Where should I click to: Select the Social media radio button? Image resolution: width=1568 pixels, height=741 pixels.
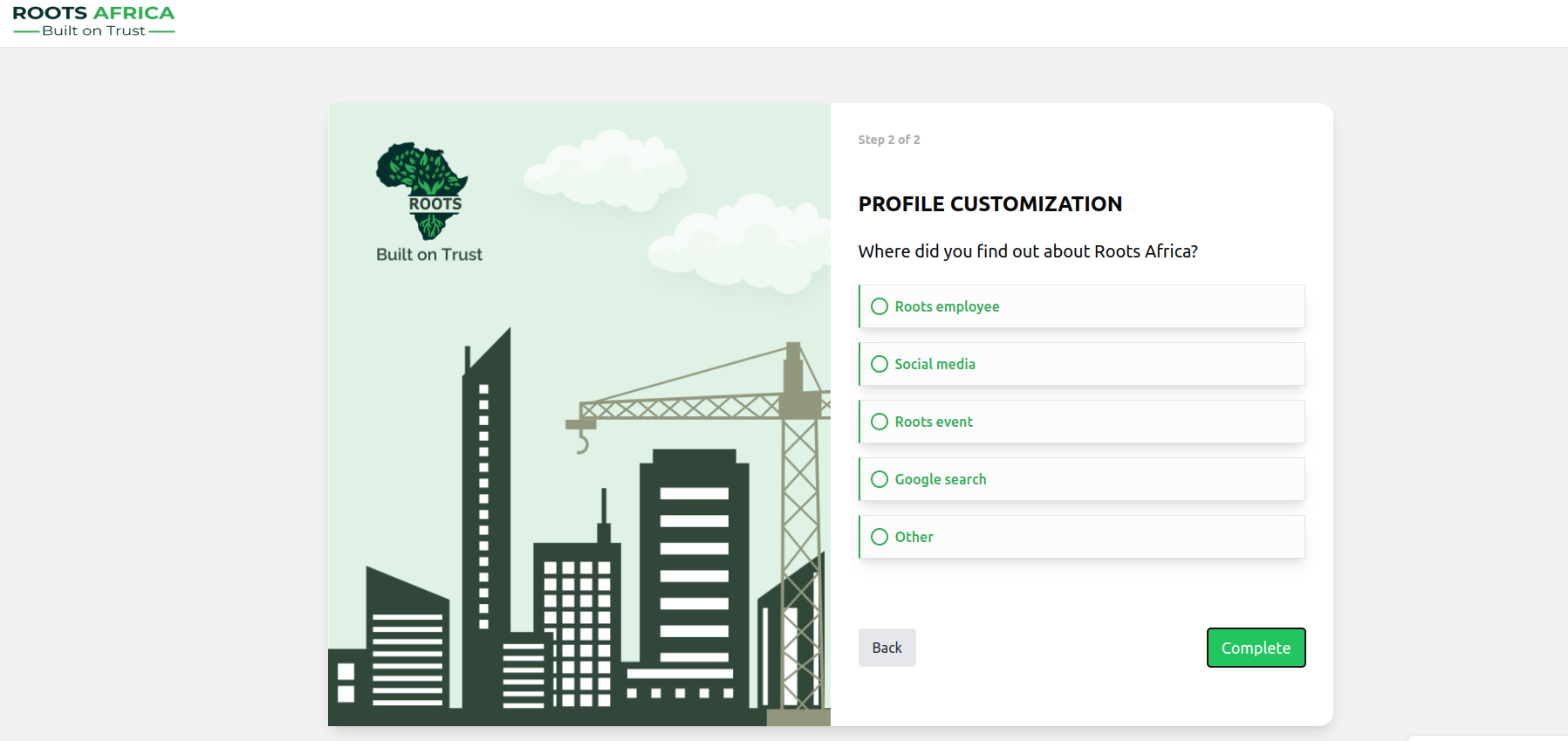coord(880,364)
